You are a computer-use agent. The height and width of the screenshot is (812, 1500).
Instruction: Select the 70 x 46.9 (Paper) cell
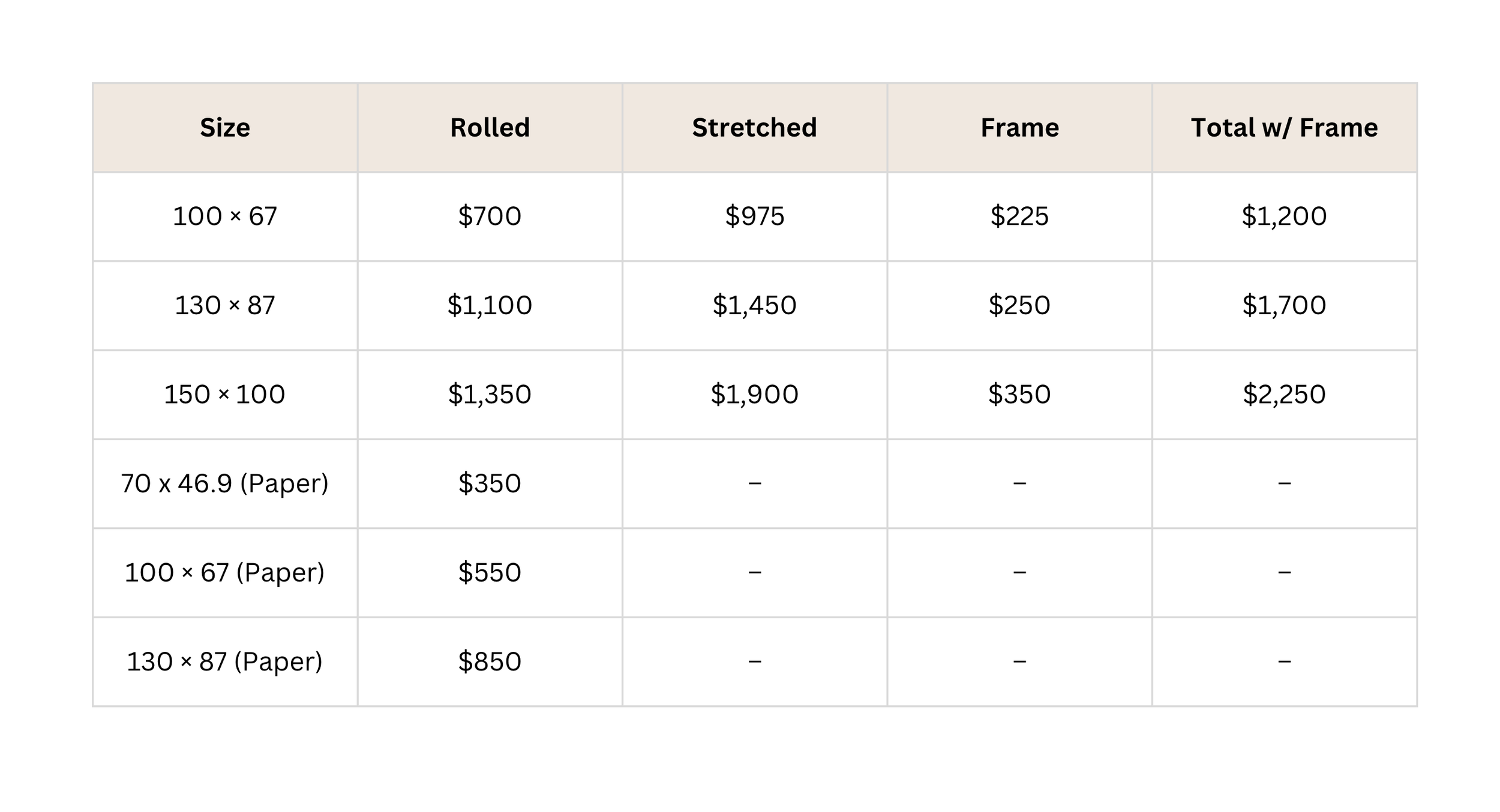(x=225, y=484)
